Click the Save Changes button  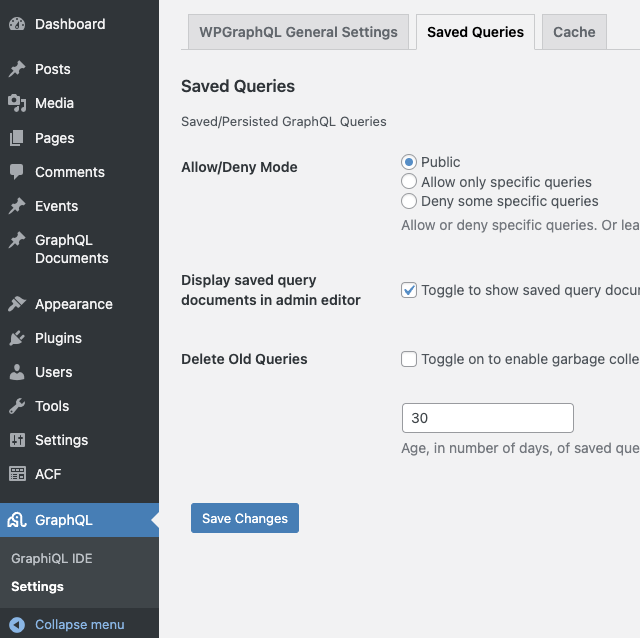tap(245, 518)
